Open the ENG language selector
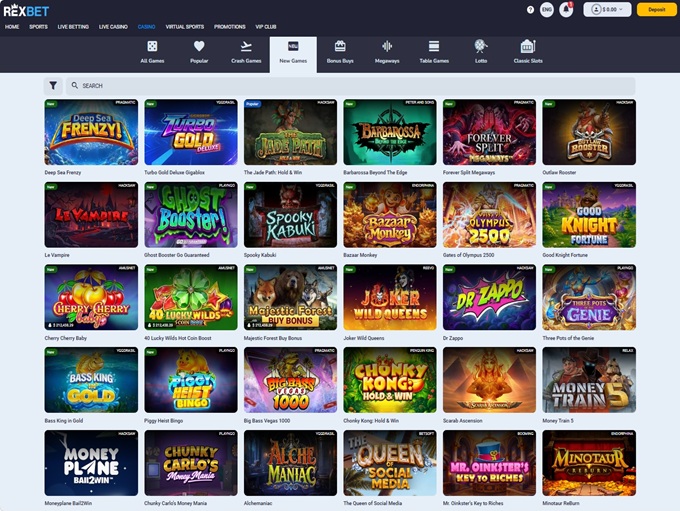Viewport: 680px width, 511px height. pos(547,10)
